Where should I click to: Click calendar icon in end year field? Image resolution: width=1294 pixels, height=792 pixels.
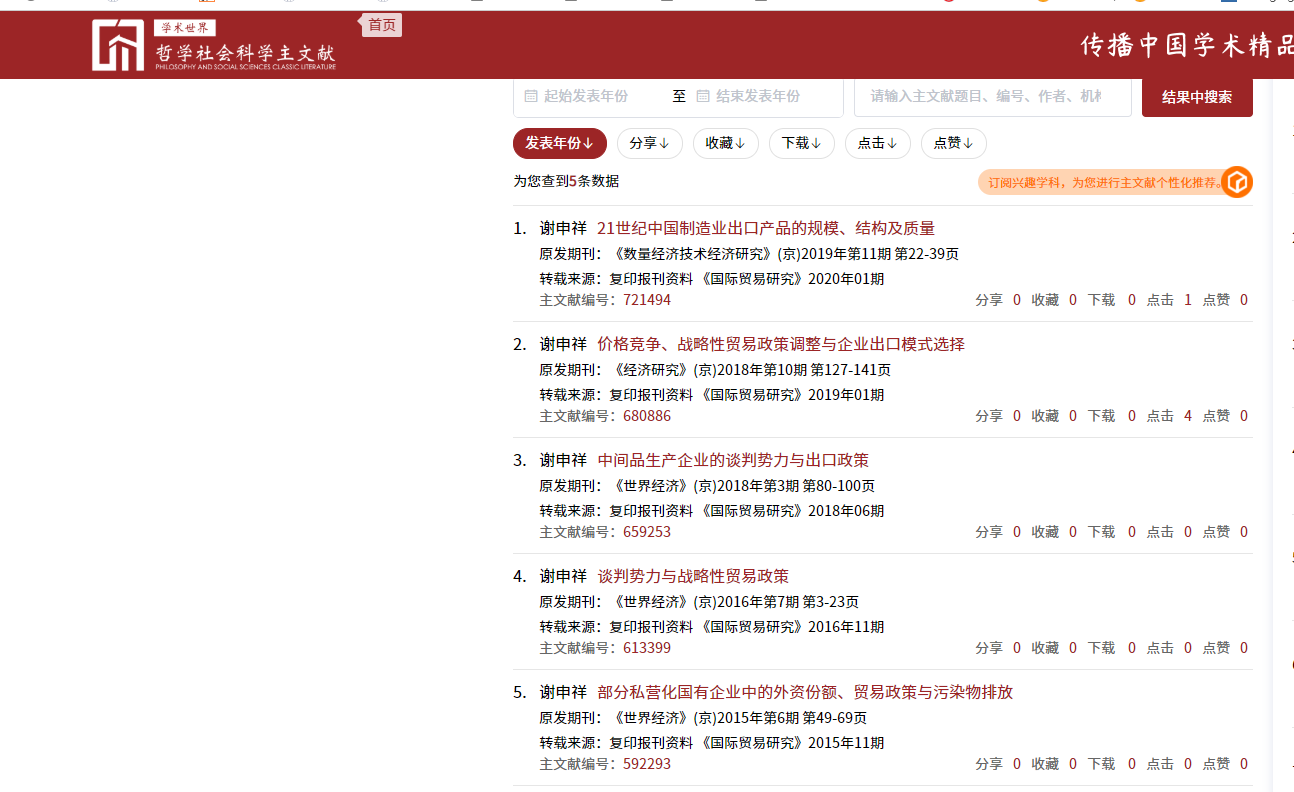pyautogui.click(x=703, y=96)
